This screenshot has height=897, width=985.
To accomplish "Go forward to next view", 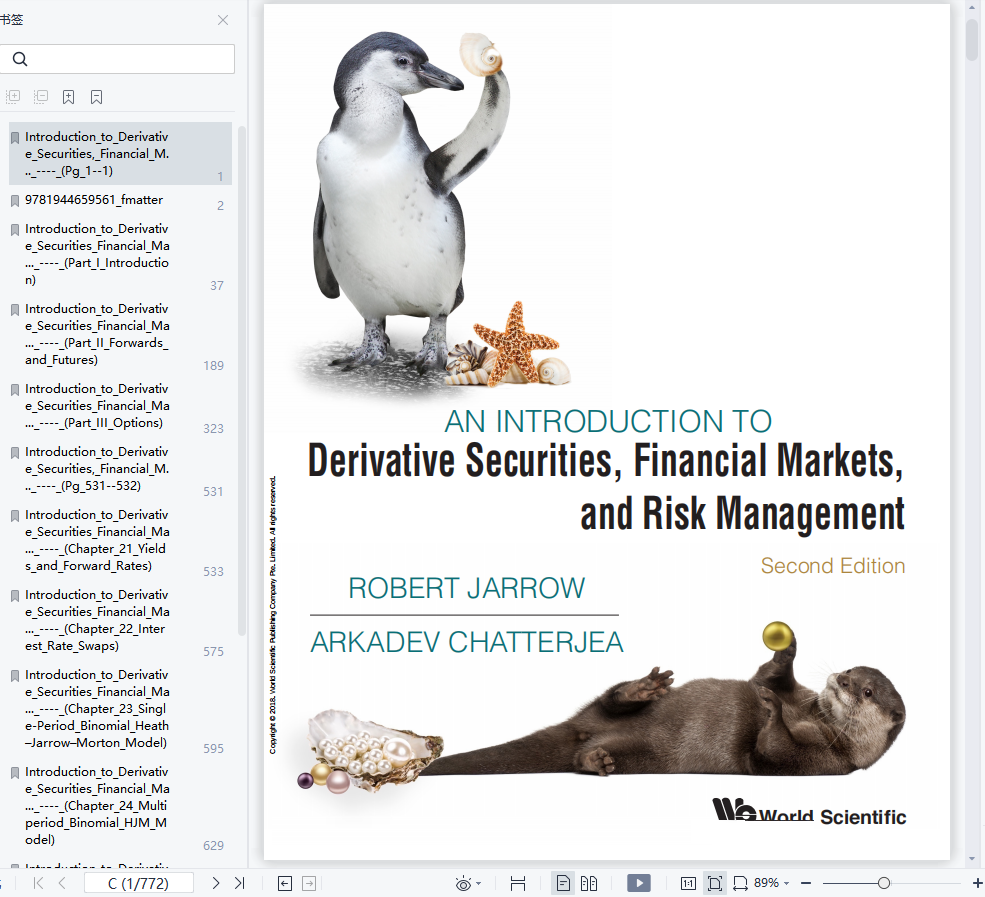I will pos(309,884).
